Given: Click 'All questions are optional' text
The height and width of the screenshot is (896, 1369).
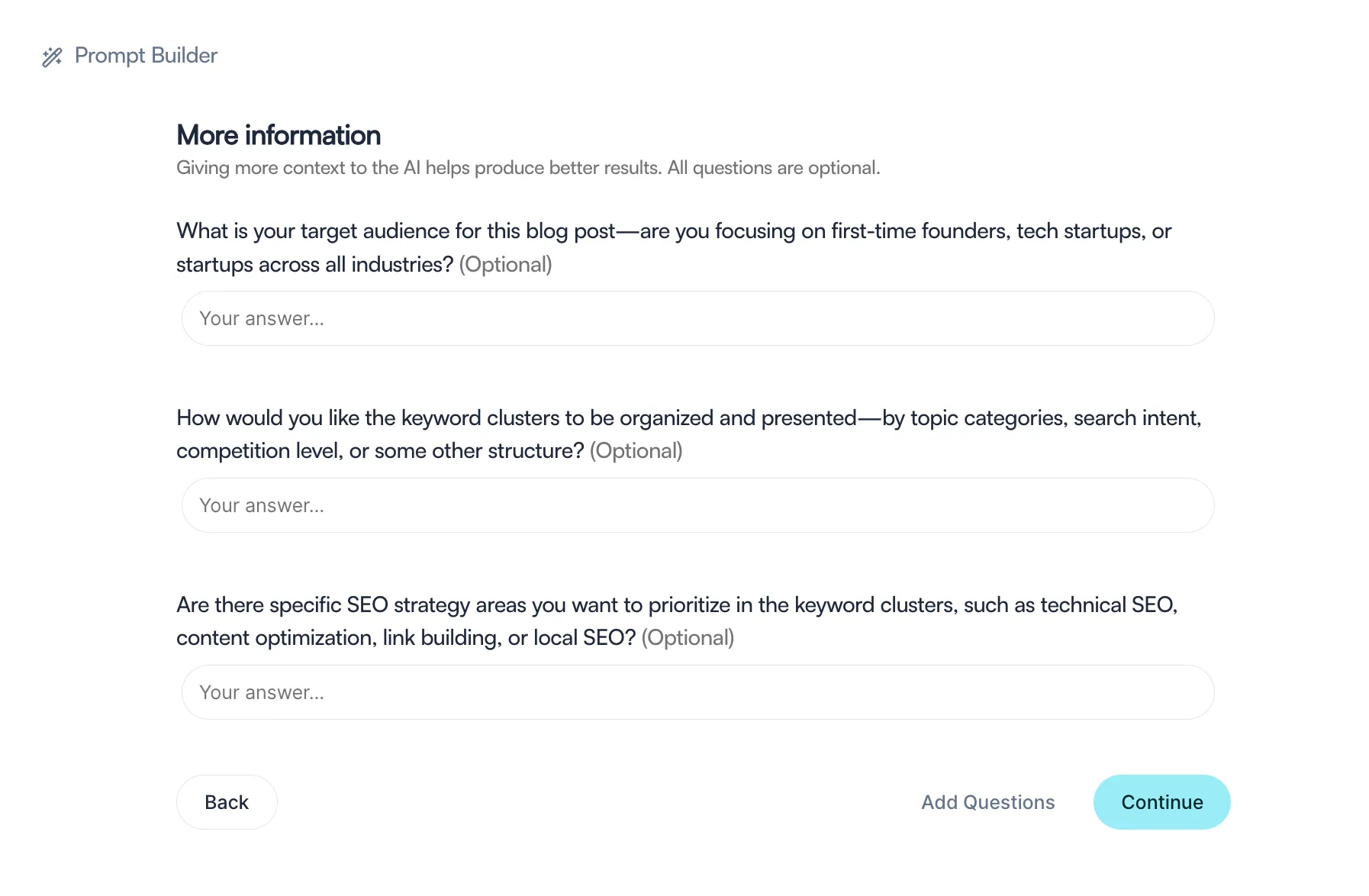Looking at the screenshot, I should click(774, 168).
